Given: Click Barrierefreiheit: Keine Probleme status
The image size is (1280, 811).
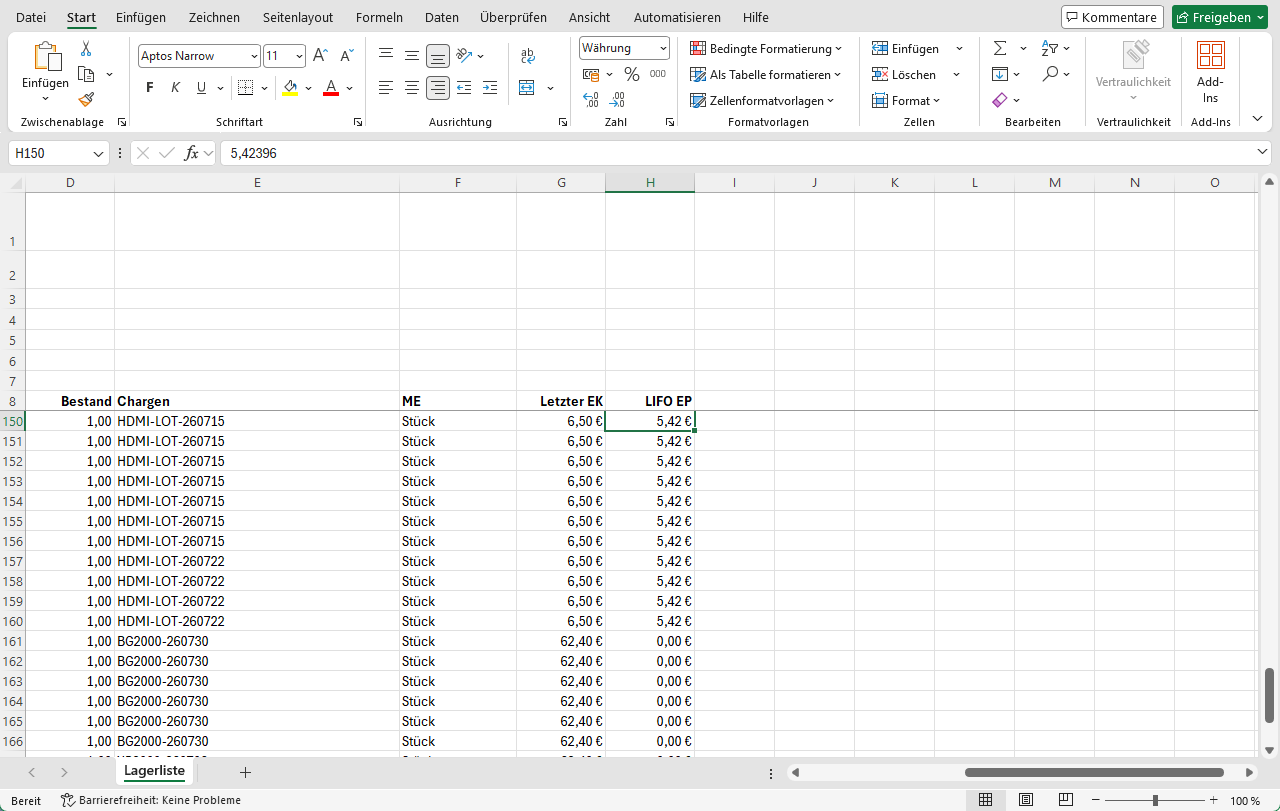Looking at the screenshot, I should (151, 801).
